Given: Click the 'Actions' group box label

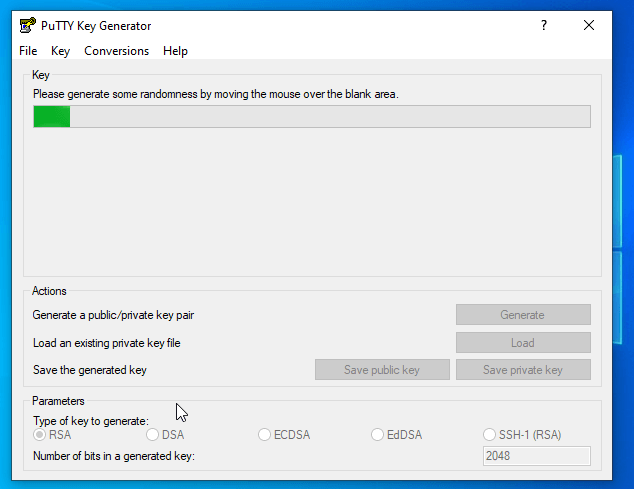Looking at the screenshot, I should pyautogui.click(x=49, y=291).
